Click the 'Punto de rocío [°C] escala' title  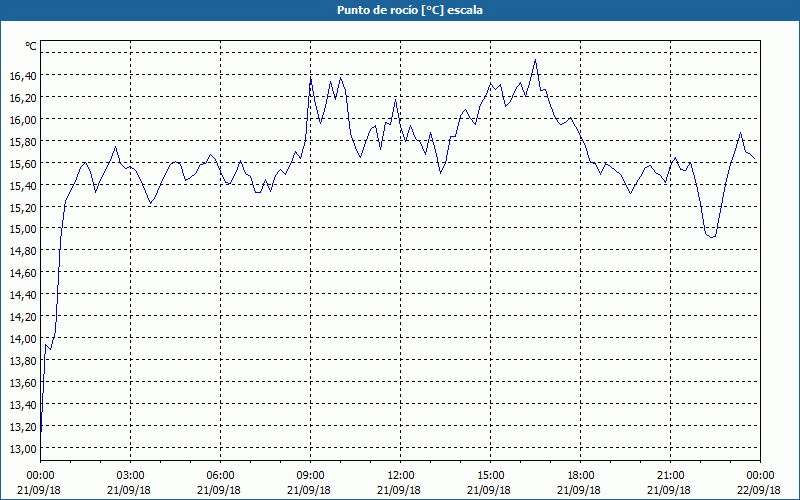[410, 10]
